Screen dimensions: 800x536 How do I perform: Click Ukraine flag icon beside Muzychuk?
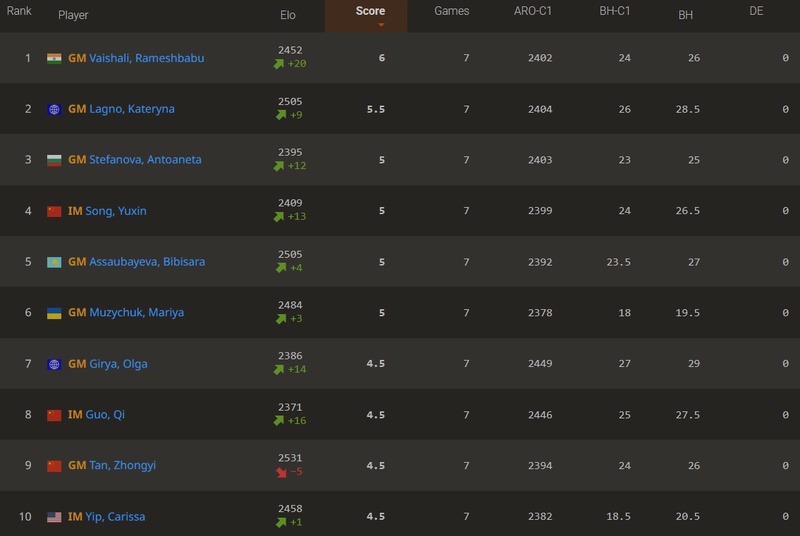pyautogui.click(x=54, y=313)
